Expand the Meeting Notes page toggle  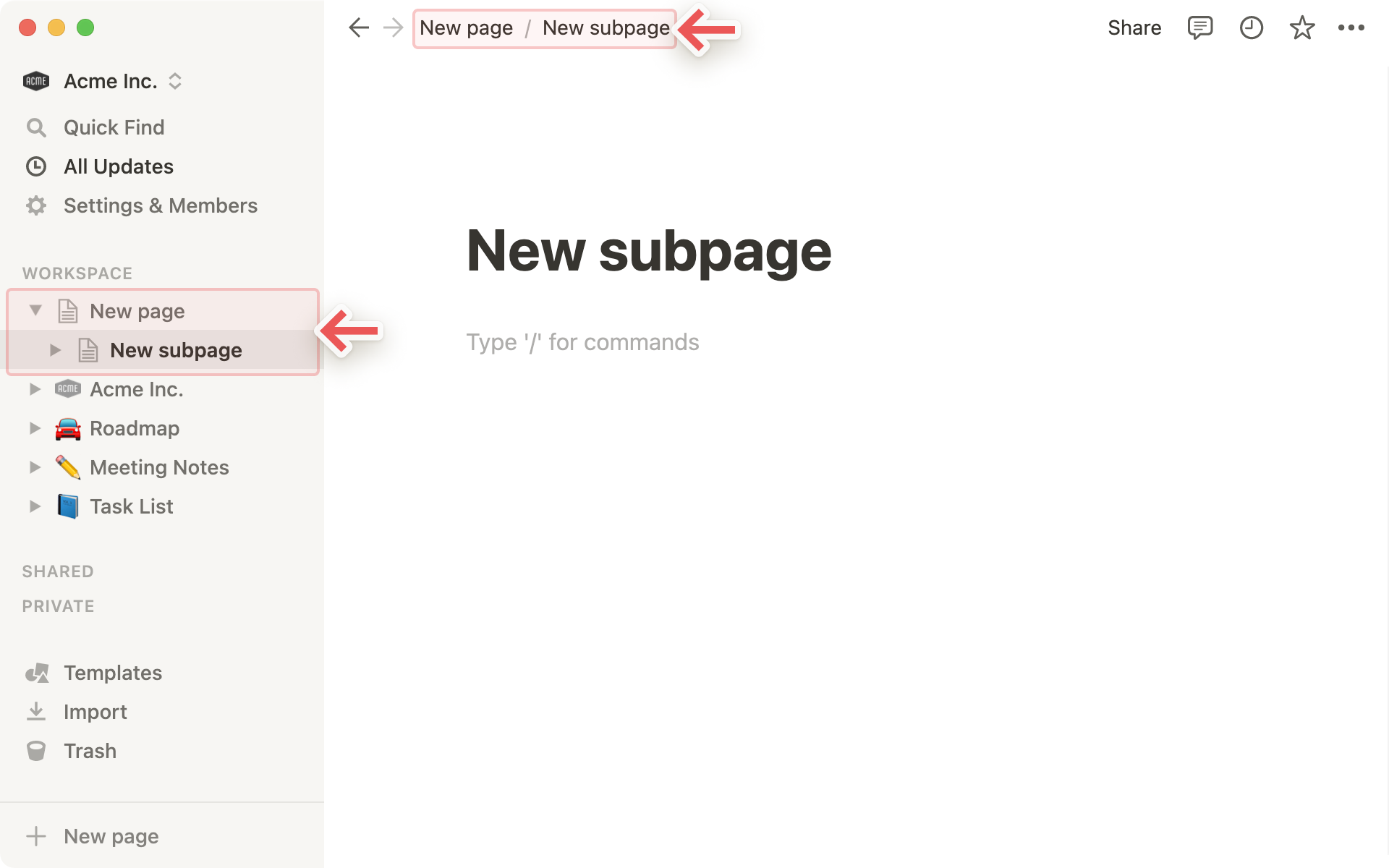pos(35,467)
